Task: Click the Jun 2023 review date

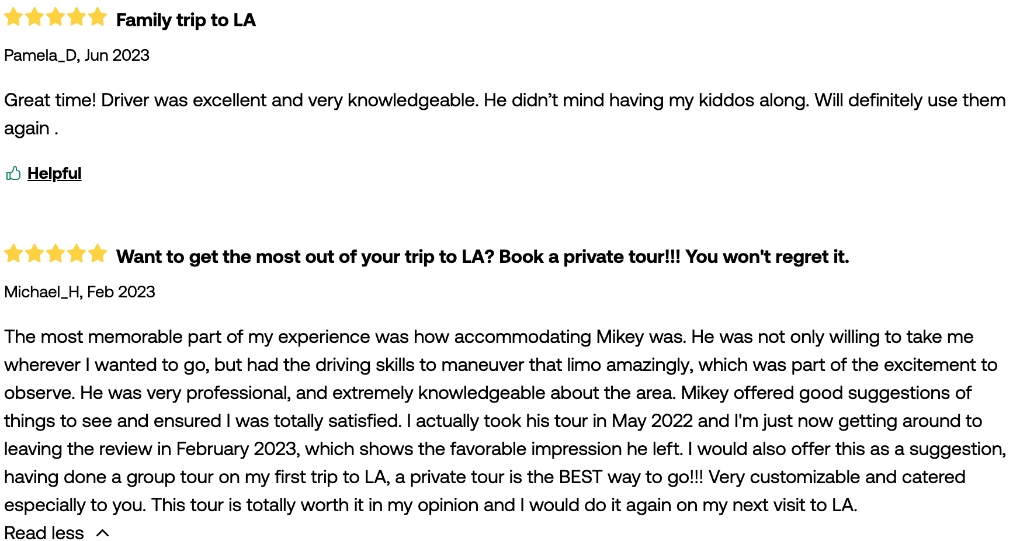Action: click(x=117, y=55)
